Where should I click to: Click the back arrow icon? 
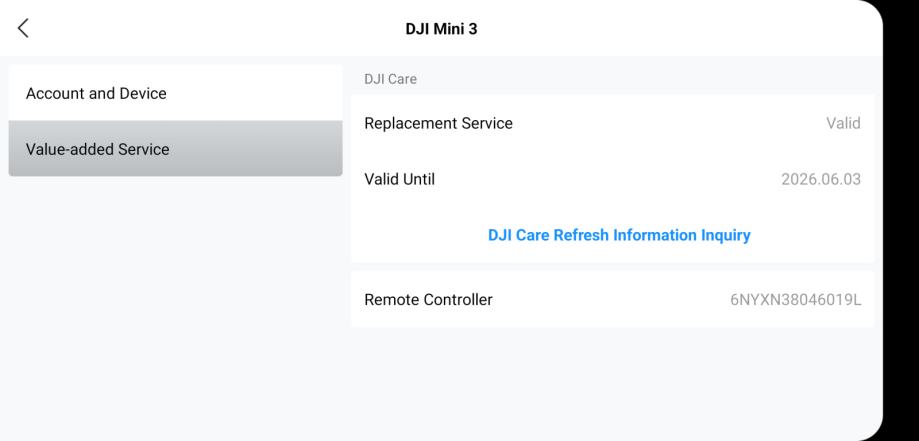click(24, 29)
